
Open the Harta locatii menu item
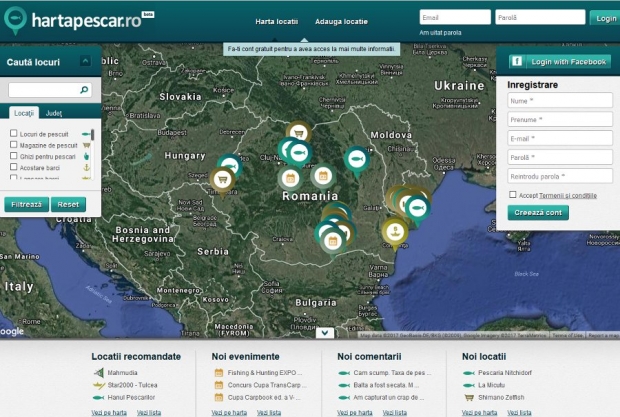(276, 21)
